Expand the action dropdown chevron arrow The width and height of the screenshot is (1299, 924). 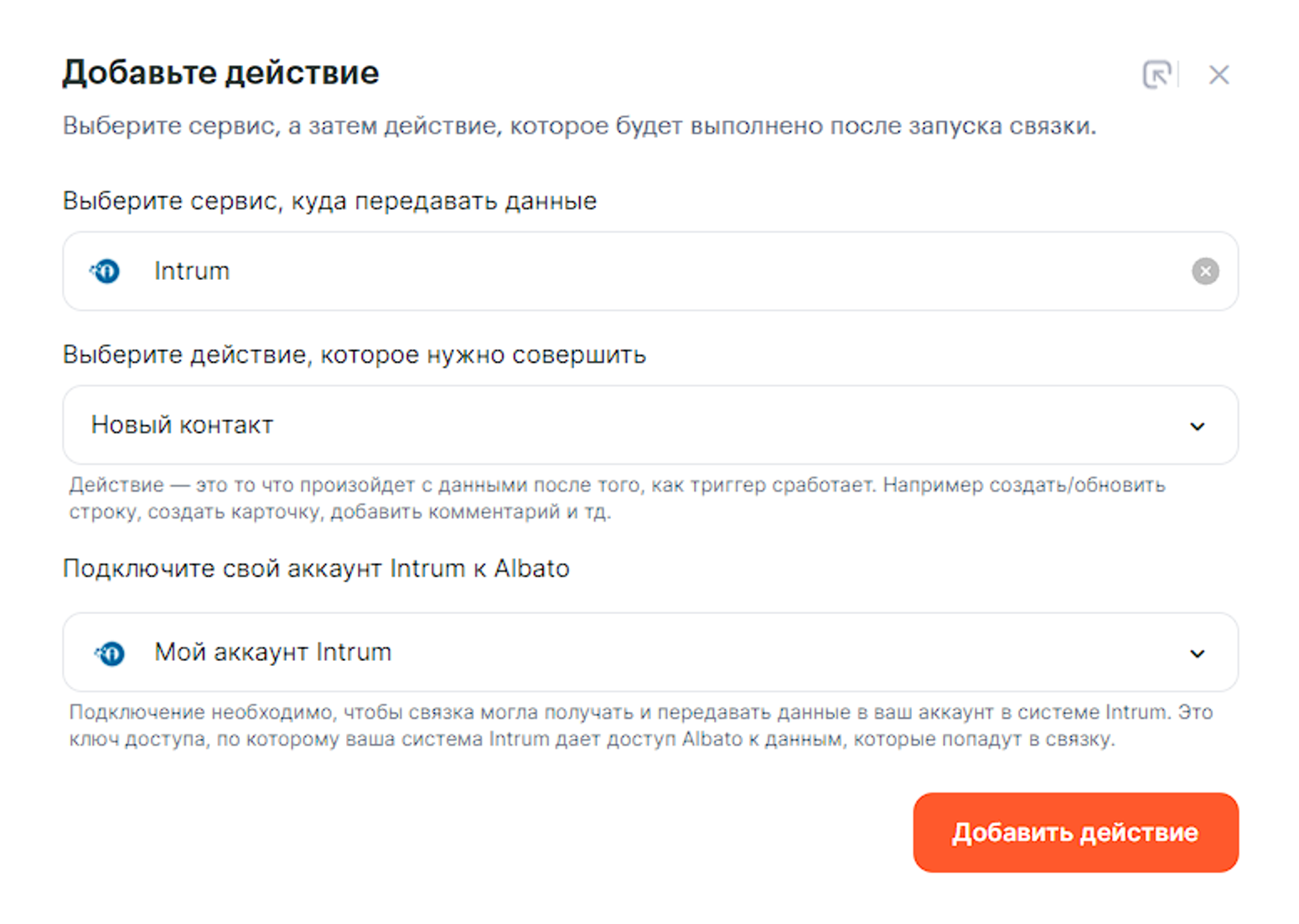[1198, 426]
